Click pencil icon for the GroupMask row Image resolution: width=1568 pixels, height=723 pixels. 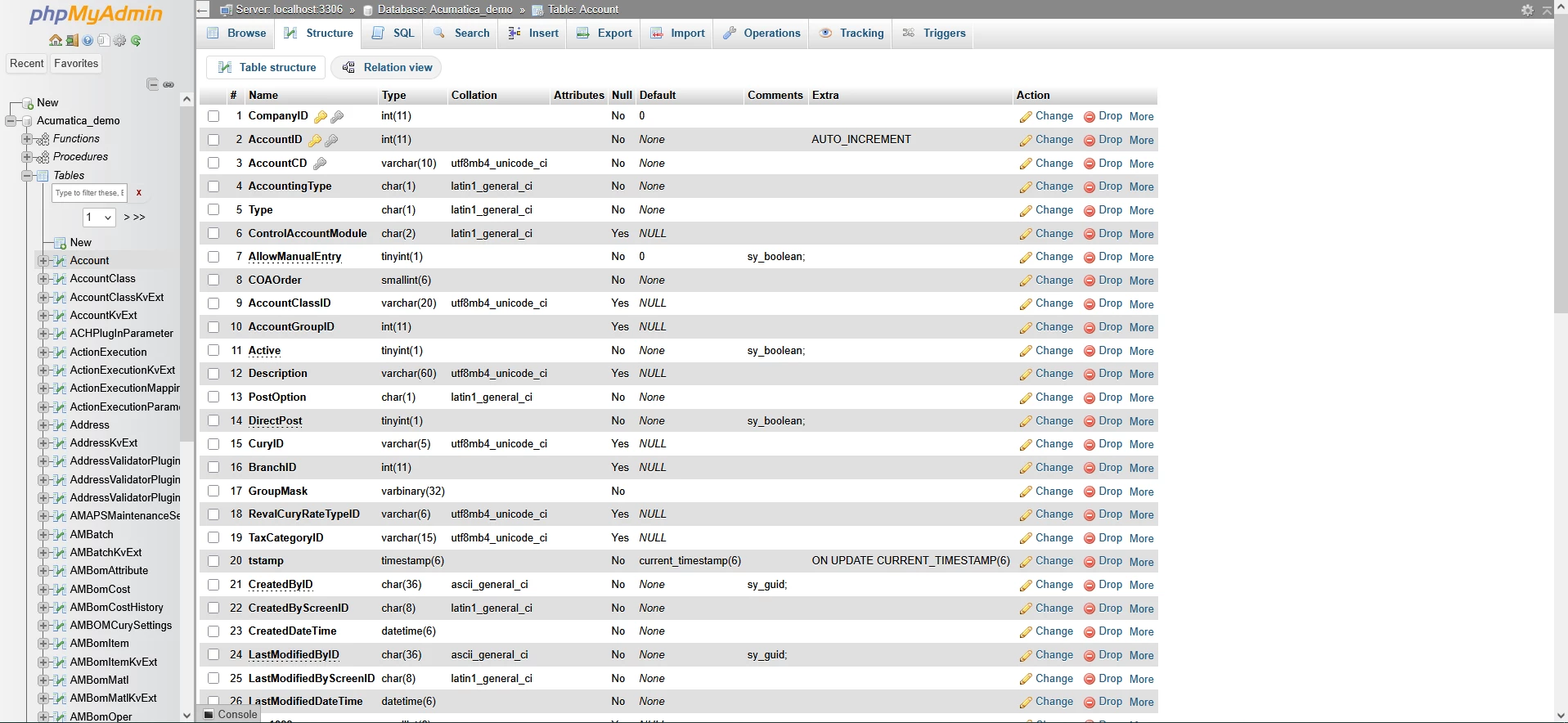pos(1026,492)
